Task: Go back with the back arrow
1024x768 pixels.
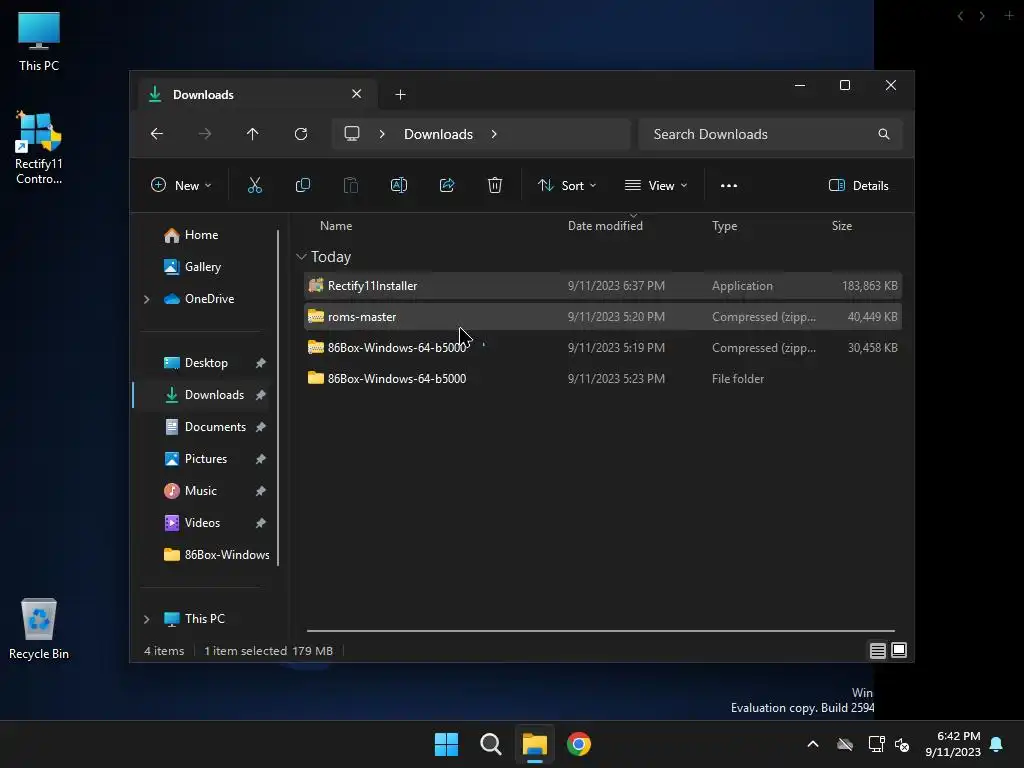Action: 157,134
